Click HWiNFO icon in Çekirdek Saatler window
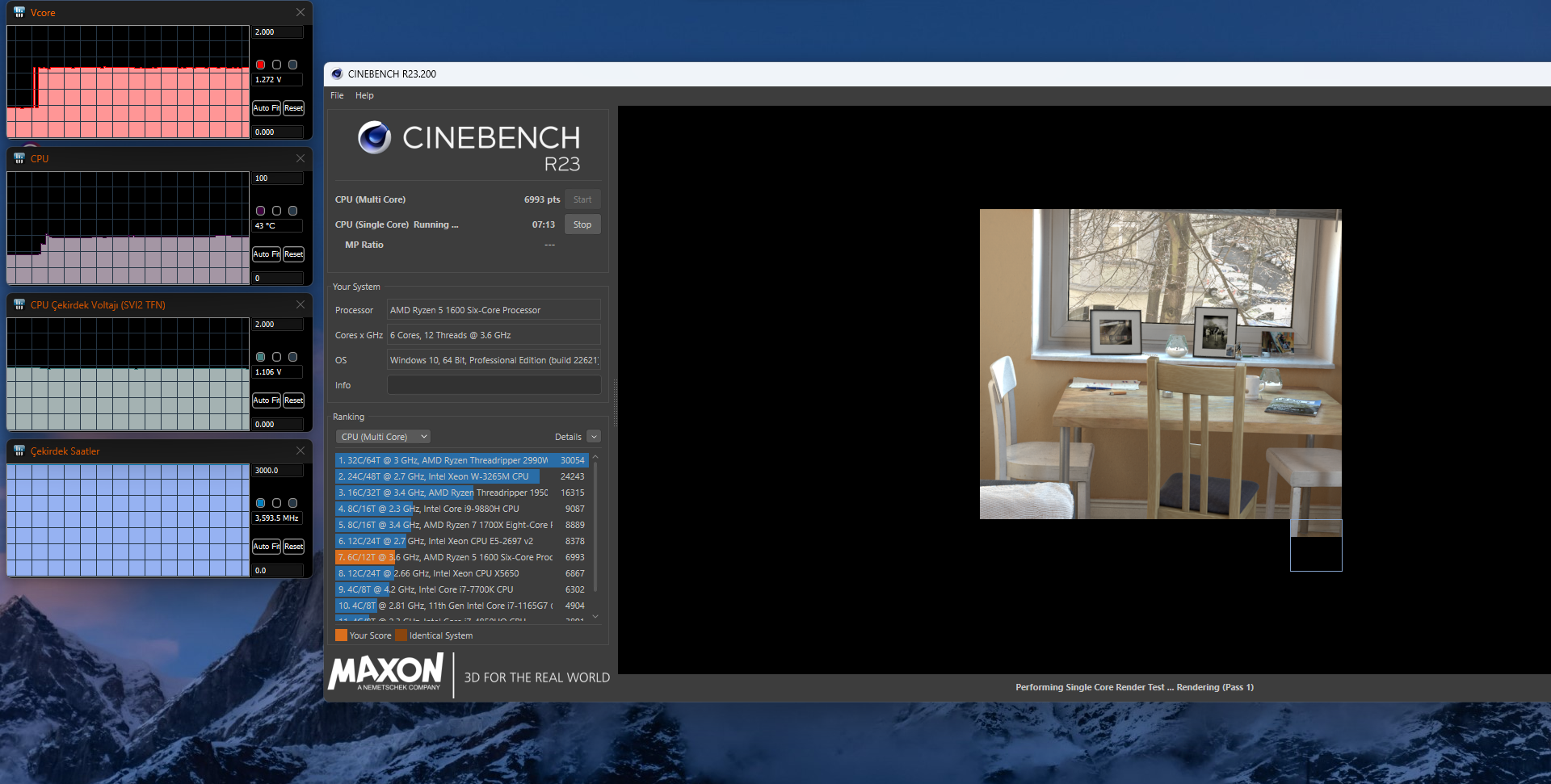 19,451
